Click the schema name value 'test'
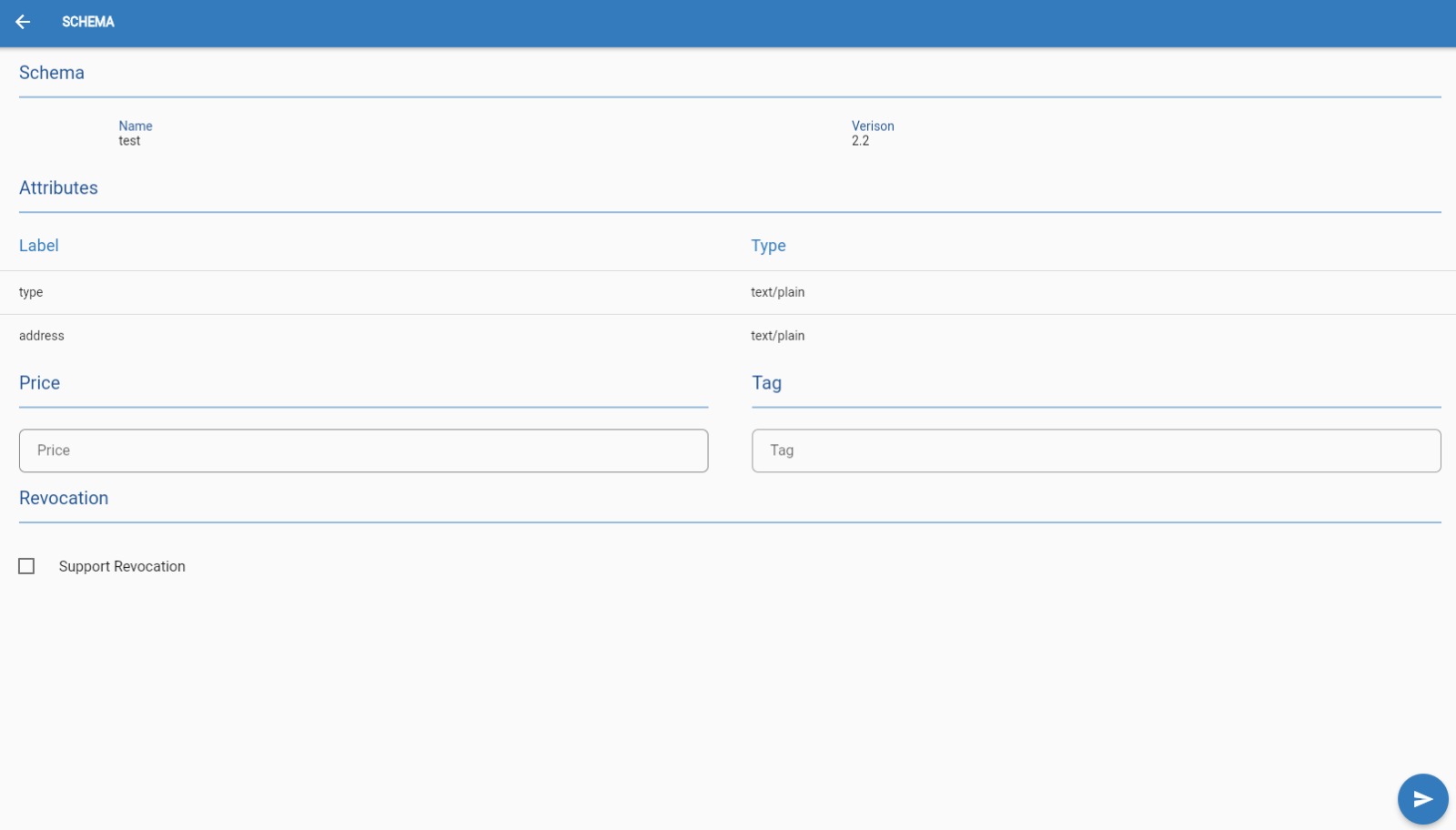The height and width of the screenshot is (830, 1456). [129, 141]
